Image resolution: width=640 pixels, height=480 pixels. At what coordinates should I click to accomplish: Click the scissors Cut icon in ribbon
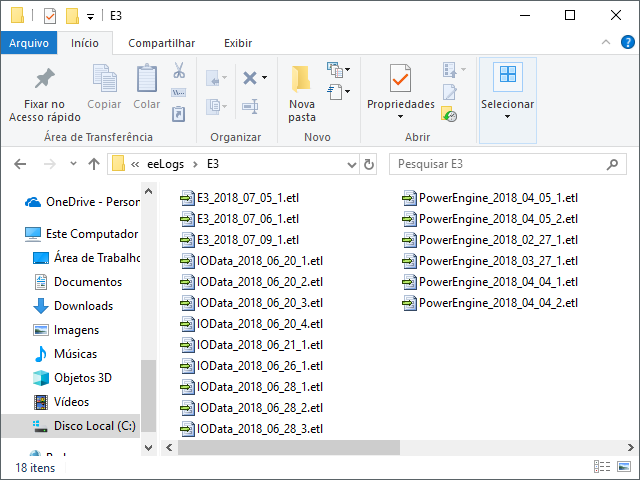[179, 71]
